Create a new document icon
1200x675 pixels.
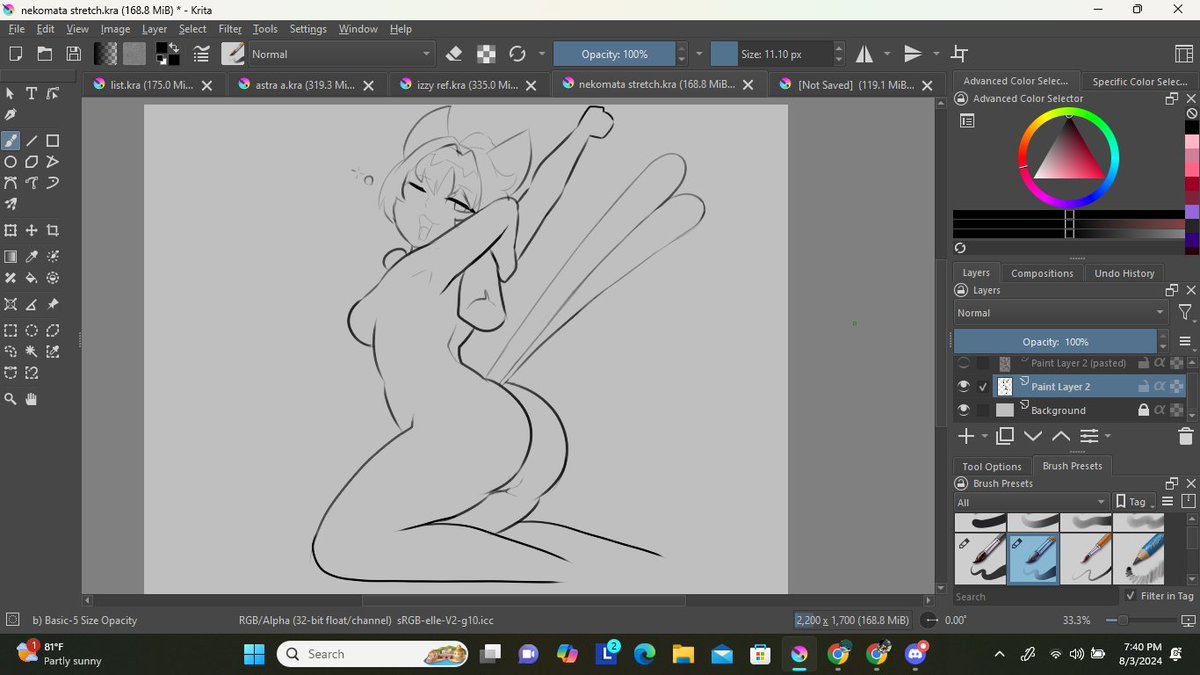16,54
